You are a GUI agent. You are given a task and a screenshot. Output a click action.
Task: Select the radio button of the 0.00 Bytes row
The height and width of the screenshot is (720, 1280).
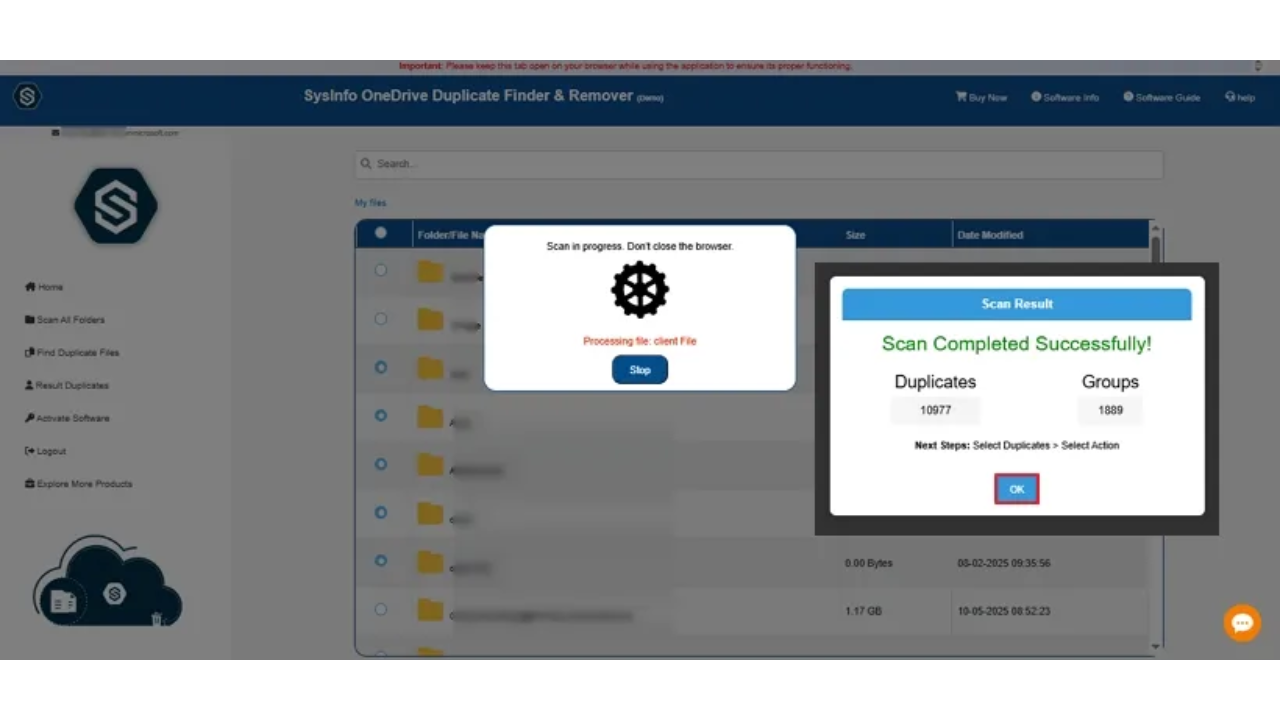(x=380, y=561)
